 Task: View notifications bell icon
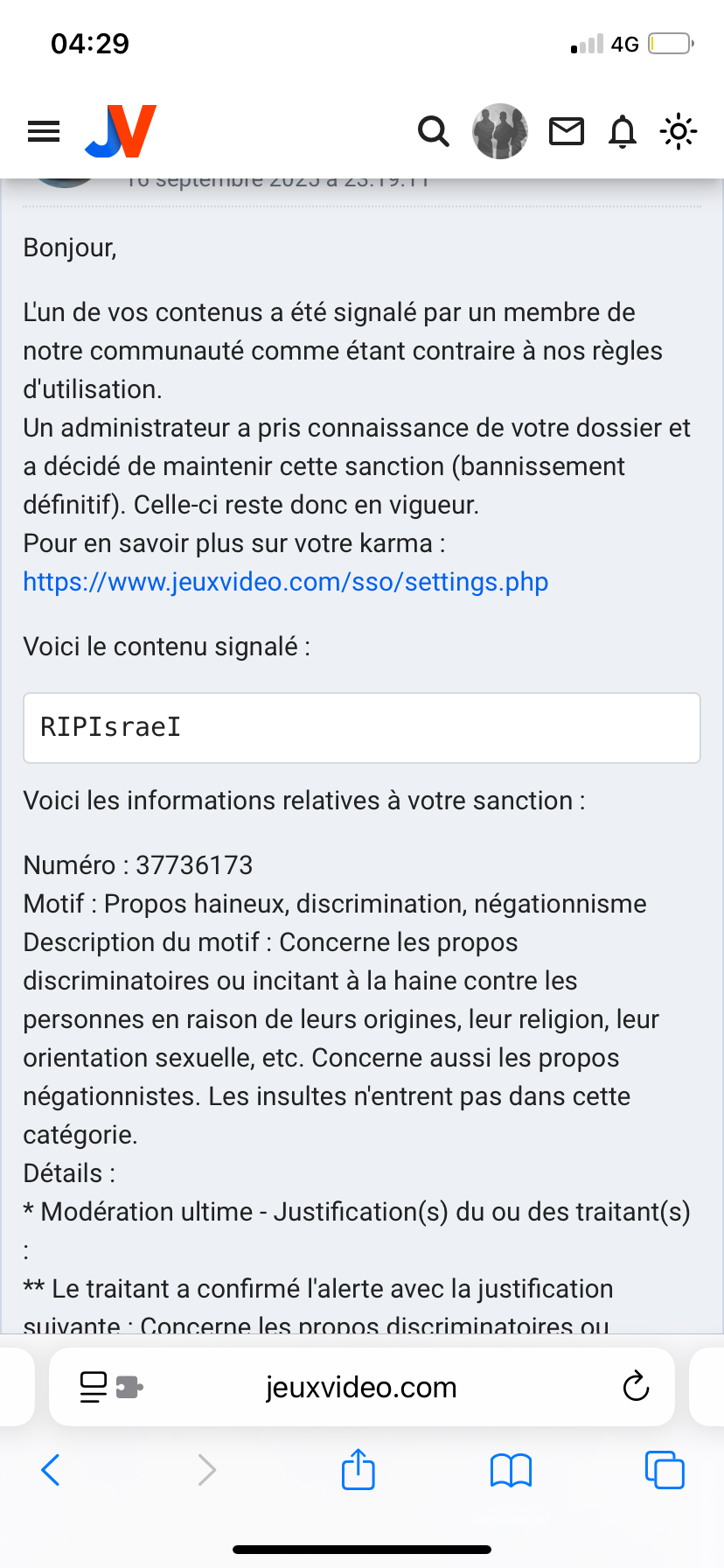623,131
